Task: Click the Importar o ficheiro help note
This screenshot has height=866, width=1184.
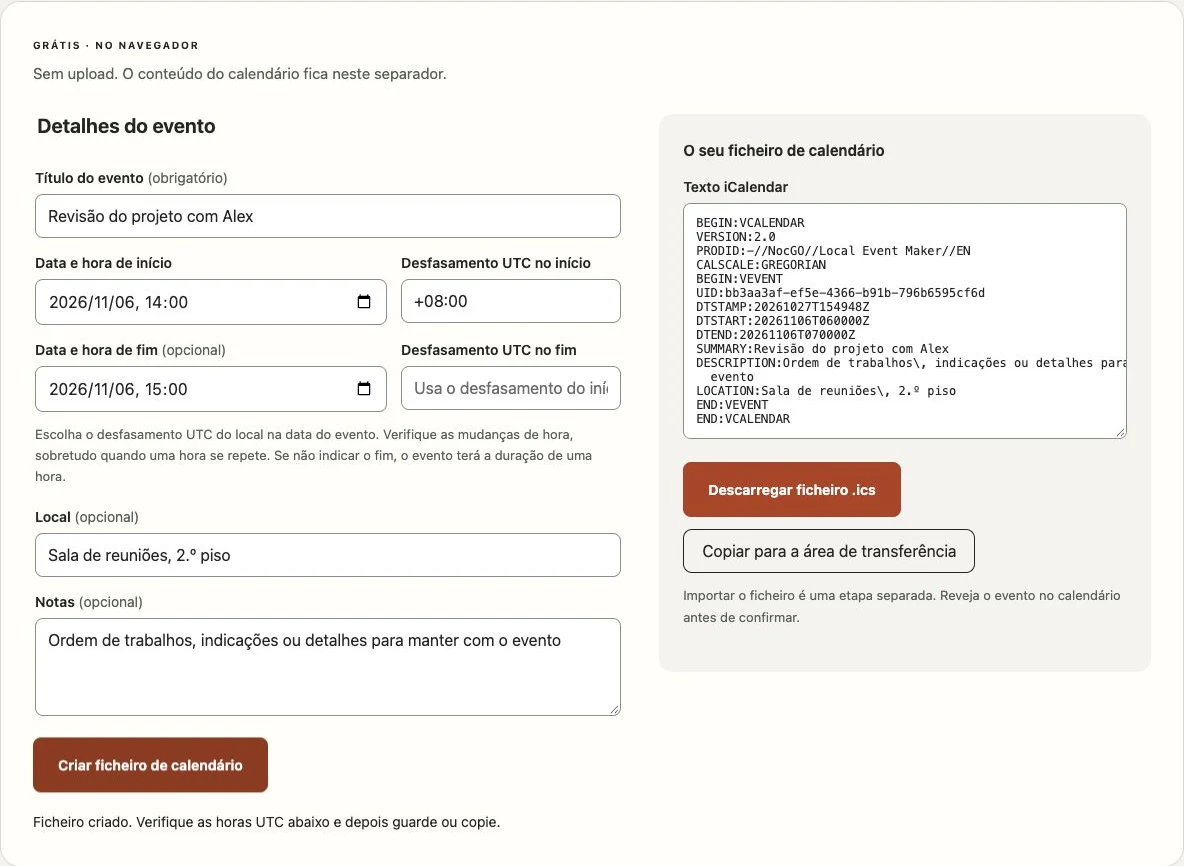Action: pos(902,606)
